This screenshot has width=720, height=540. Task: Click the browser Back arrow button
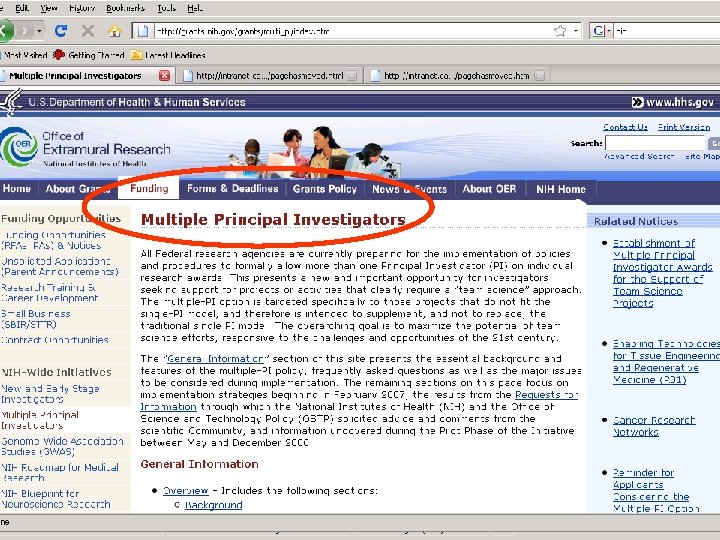click(x=6, y=31)
